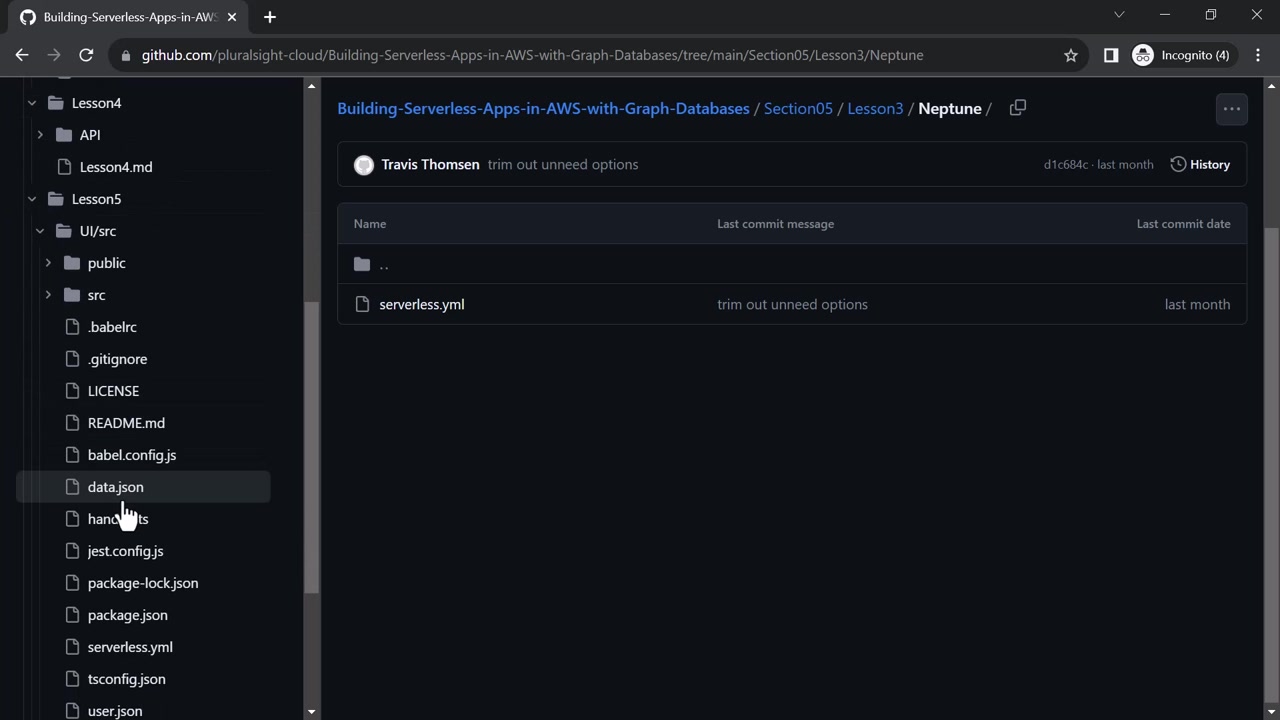Copy the file path icon
Viewport: 1280px width, 720px height.
[x=1018, y=108]
